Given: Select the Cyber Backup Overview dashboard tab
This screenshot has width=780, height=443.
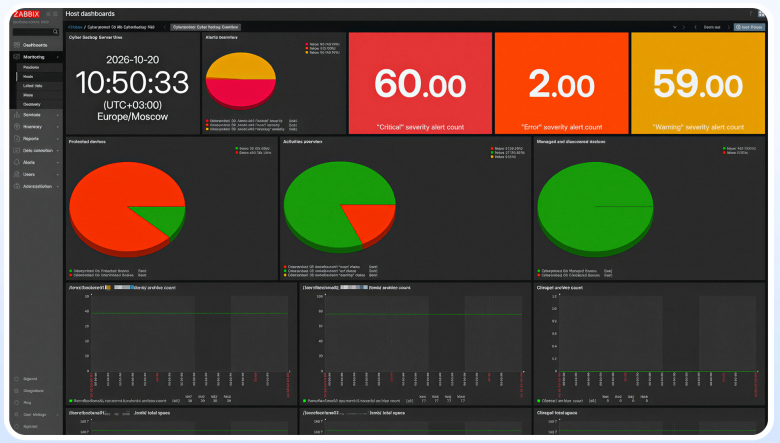Looking at the screenshot, I should pos(206,27).
